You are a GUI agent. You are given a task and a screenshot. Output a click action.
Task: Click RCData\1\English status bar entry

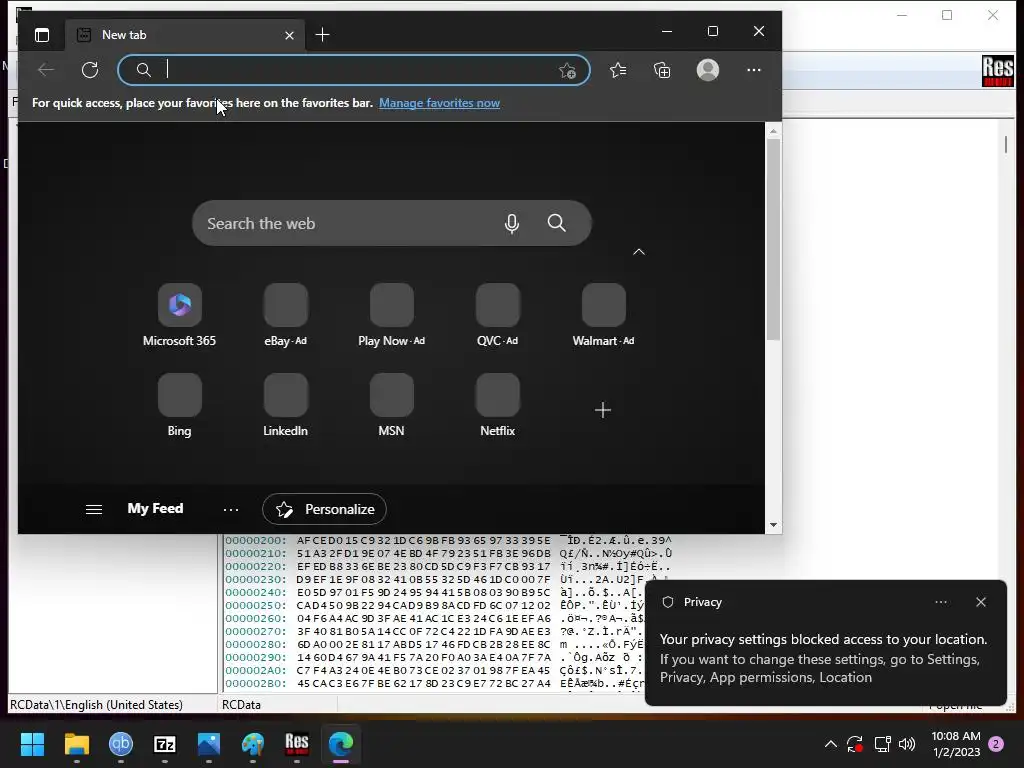pyautogui.click(x=97, y=705)
